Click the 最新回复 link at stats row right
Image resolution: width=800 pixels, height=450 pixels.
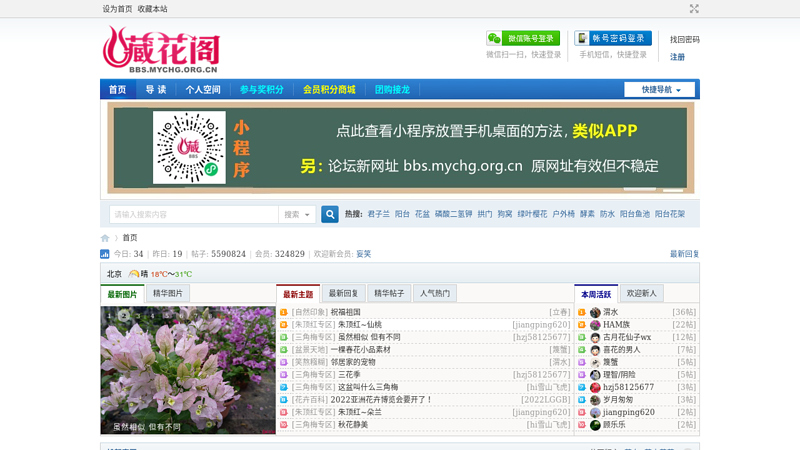coord(684,254)
